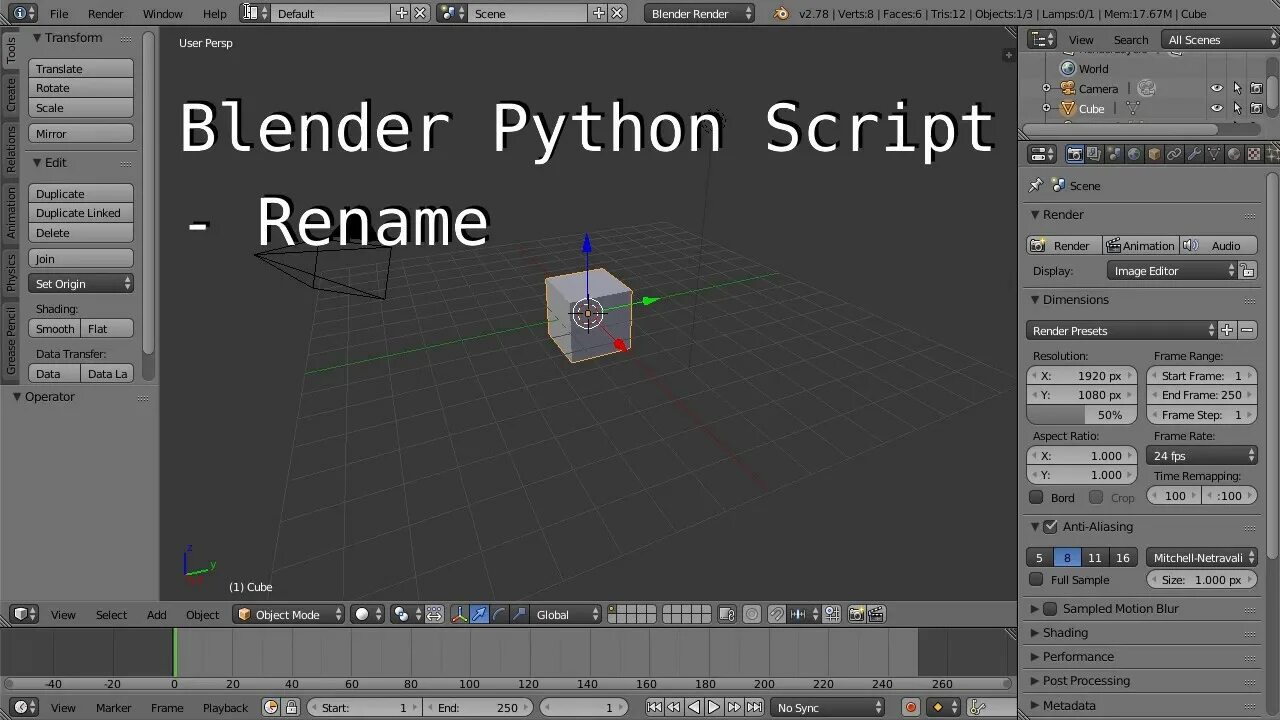1280x720 pixels.
Task: Toggle the 3D manipulator axes widget
Action: (x=459, y=614)
